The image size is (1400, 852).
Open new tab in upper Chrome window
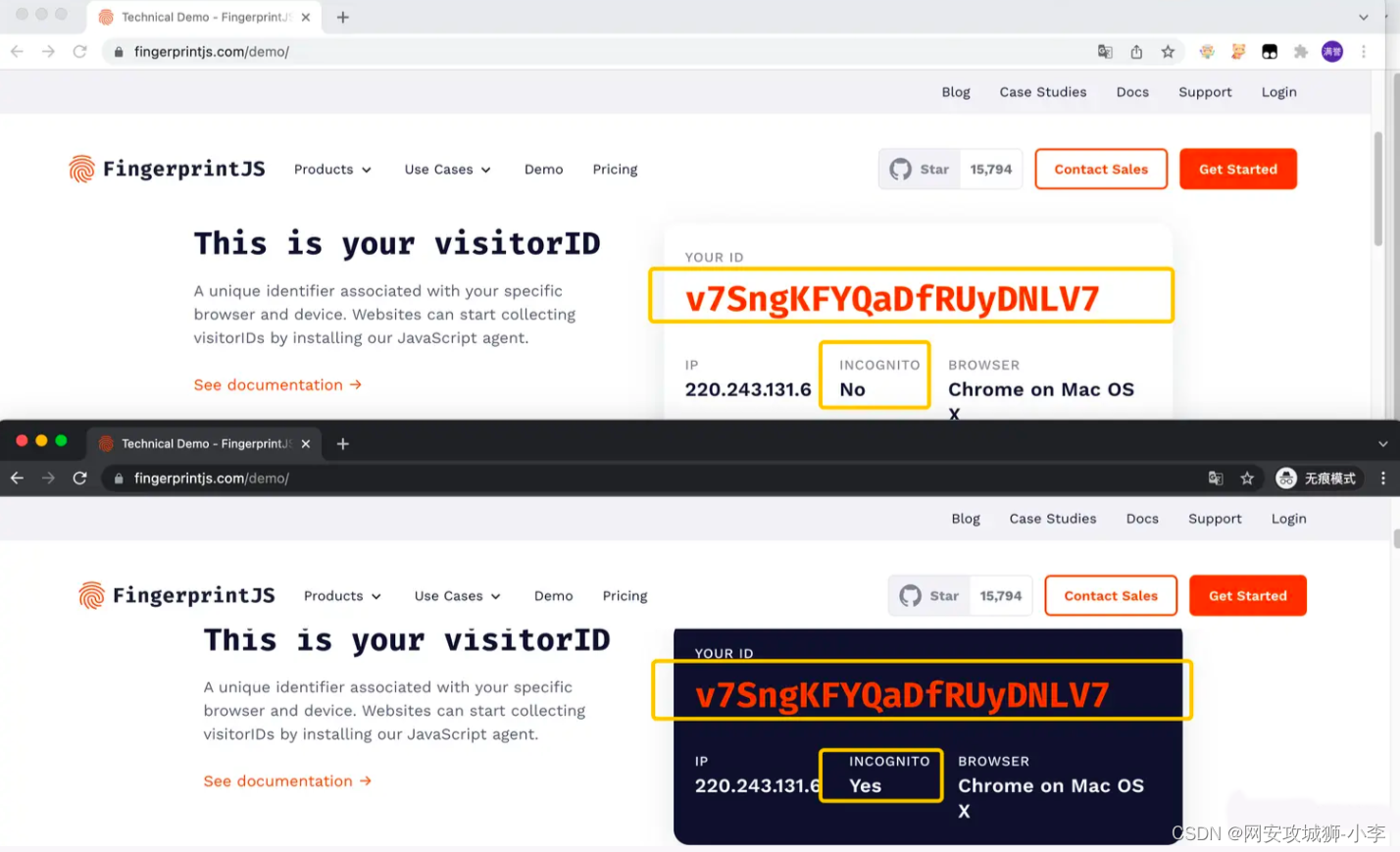click(x=343, y=18)
